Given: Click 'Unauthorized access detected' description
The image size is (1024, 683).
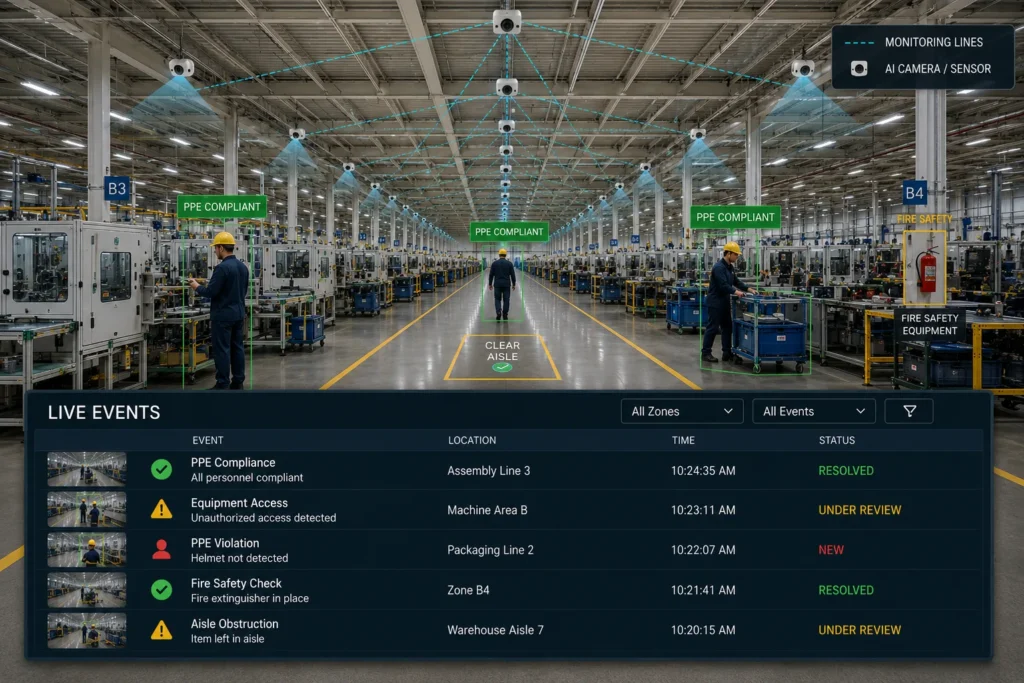Looking at the screenshot, I should (x=263, y=518).
